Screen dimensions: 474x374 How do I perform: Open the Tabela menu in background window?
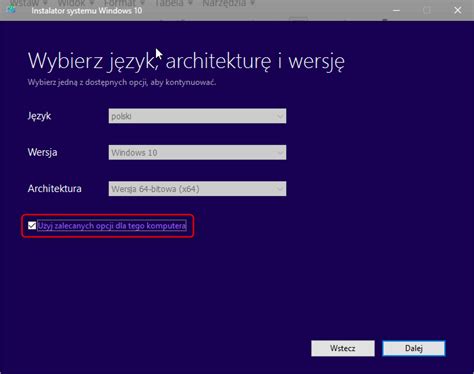pyautogui.click(x=173, y=3)
